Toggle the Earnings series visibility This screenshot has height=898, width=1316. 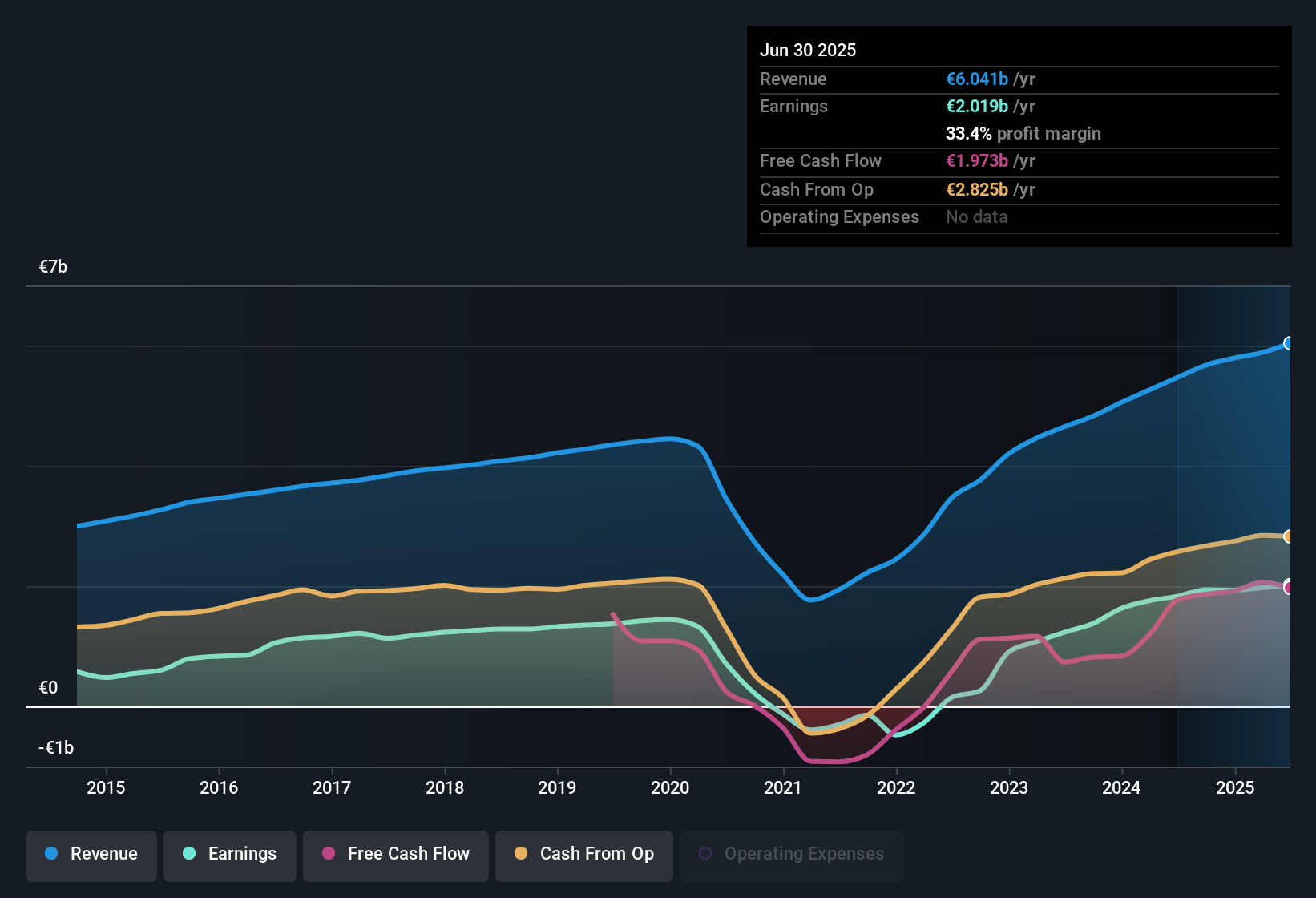230,854
